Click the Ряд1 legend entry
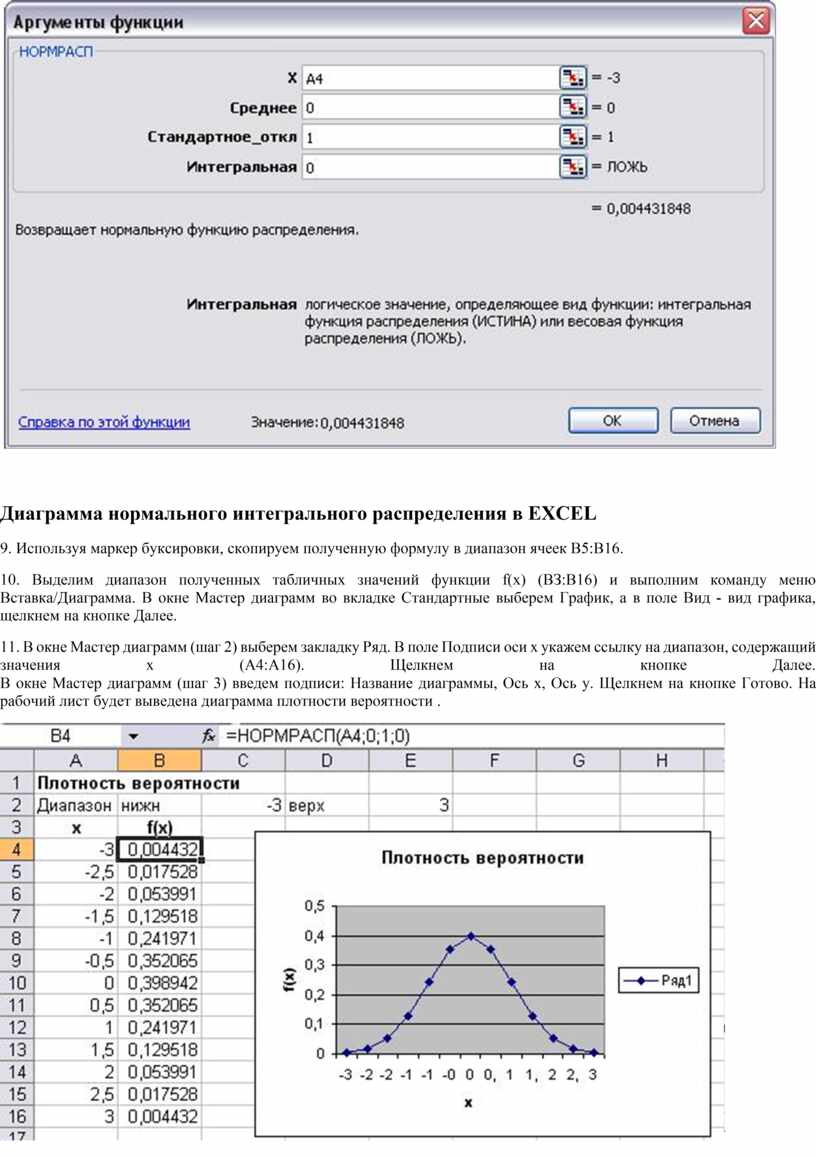This screenshot has width=816, height=1157. pos(659,981)
